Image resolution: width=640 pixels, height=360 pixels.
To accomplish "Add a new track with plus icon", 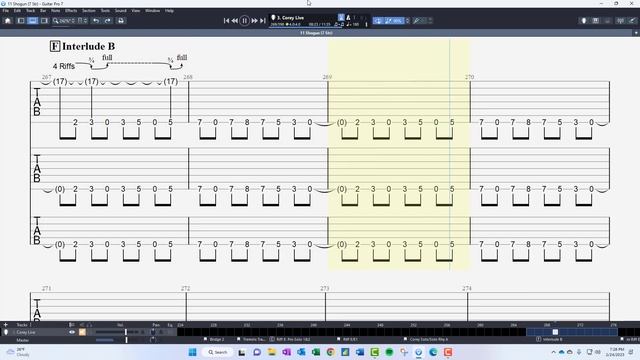I will pyautogui.click(x=6, y=325).
